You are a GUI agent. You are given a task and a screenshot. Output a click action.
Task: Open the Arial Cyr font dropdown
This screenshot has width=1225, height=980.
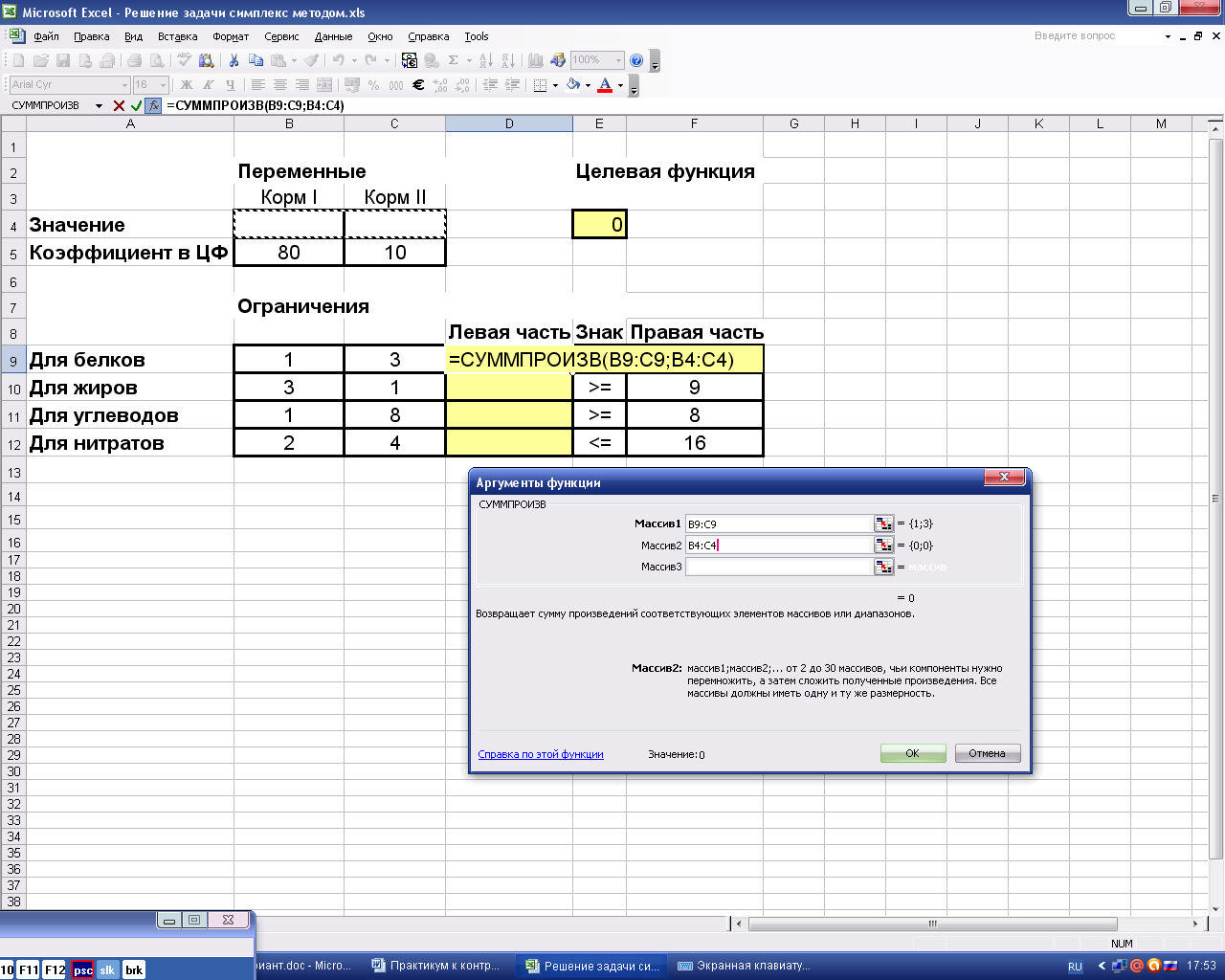pyautogui.click(x=123, y=85)
